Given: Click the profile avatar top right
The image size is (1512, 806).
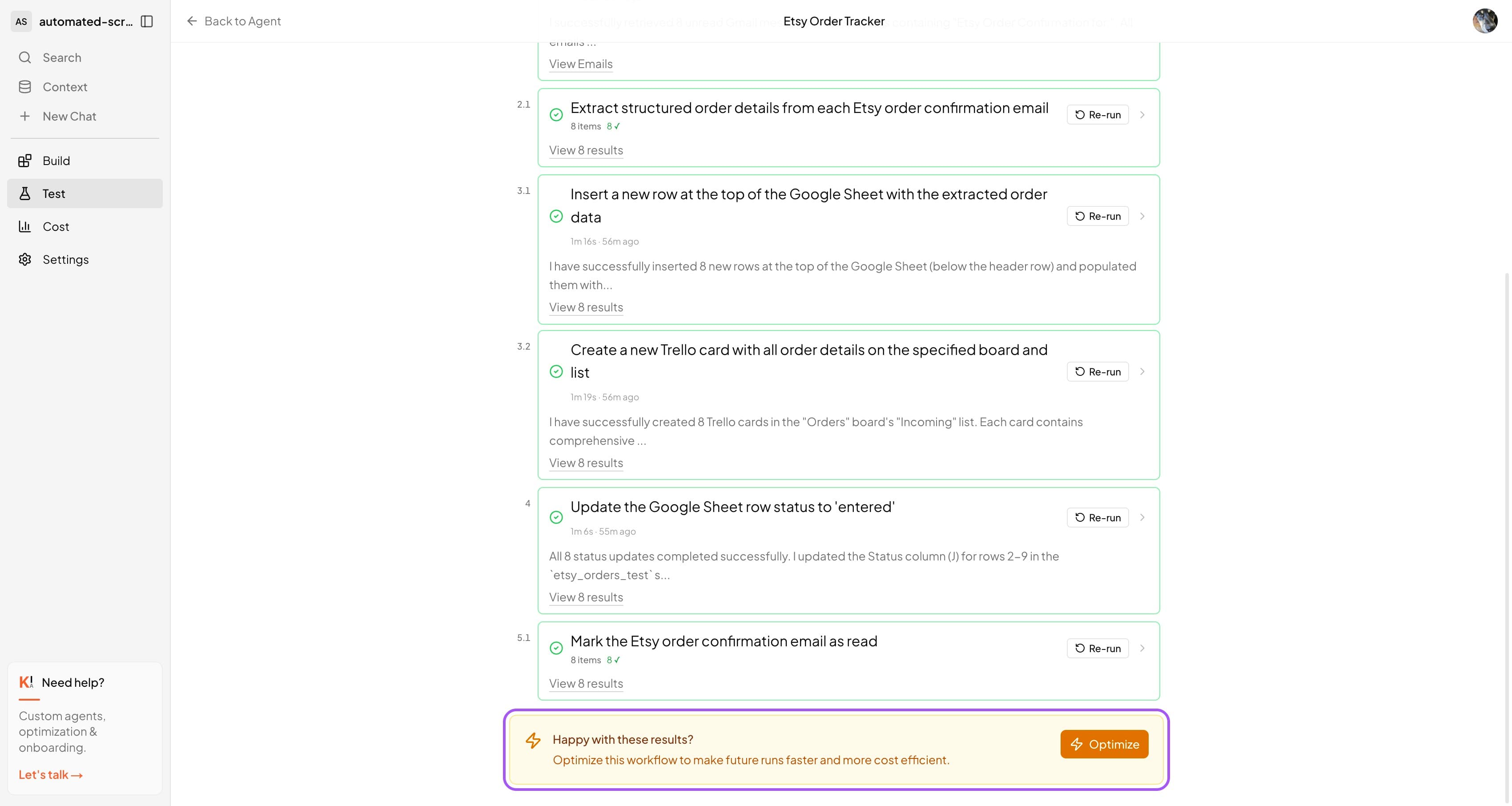Looking at the screenshot, I should 1485,21.
